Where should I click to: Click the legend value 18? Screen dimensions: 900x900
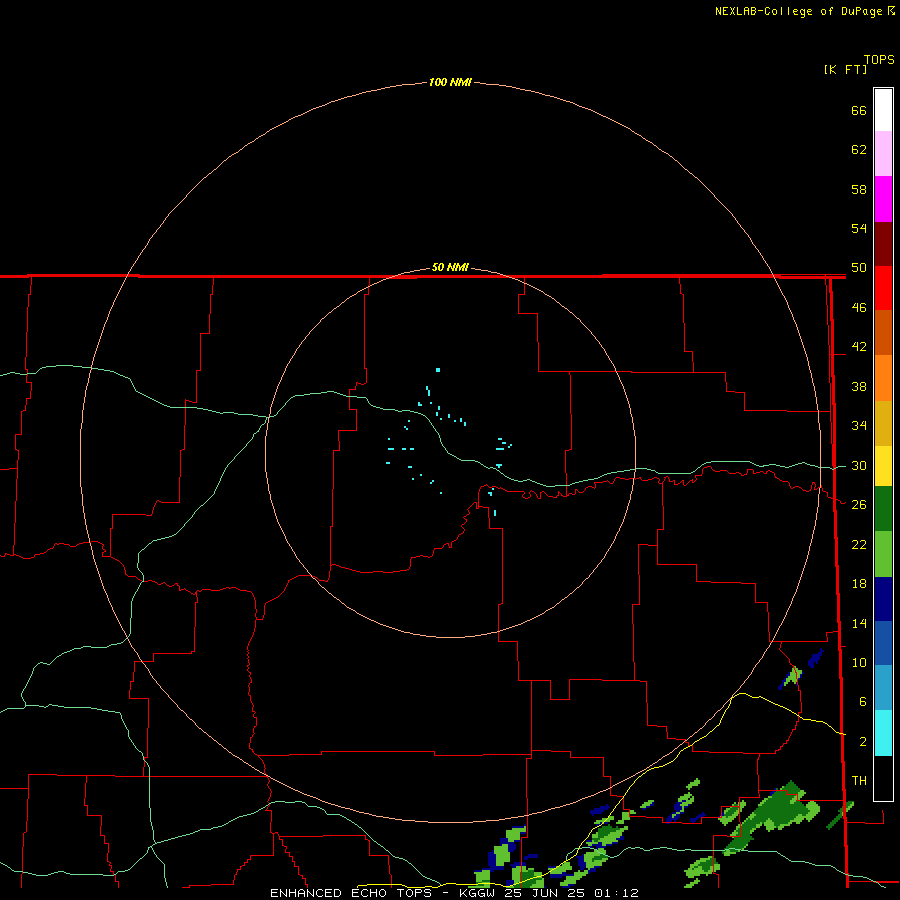[x=859, y=584]
